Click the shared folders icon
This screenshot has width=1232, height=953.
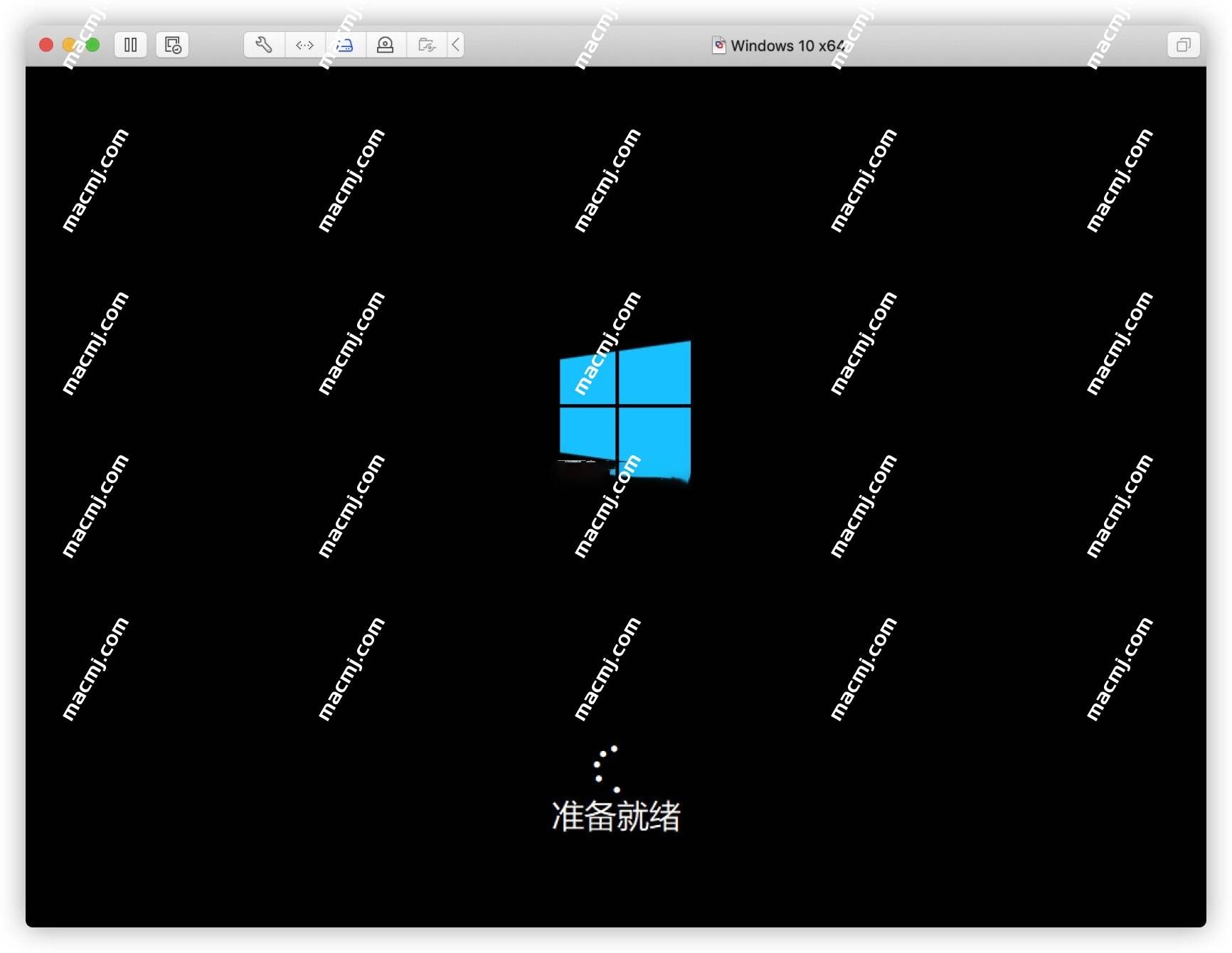click(x=426, y=45)
